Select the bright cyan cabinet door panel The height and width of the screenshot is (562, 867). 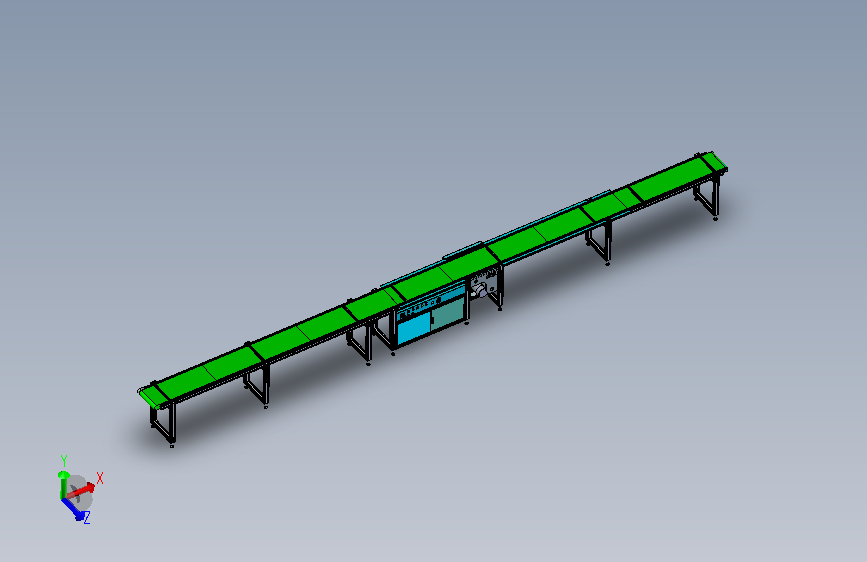[414, 329]
